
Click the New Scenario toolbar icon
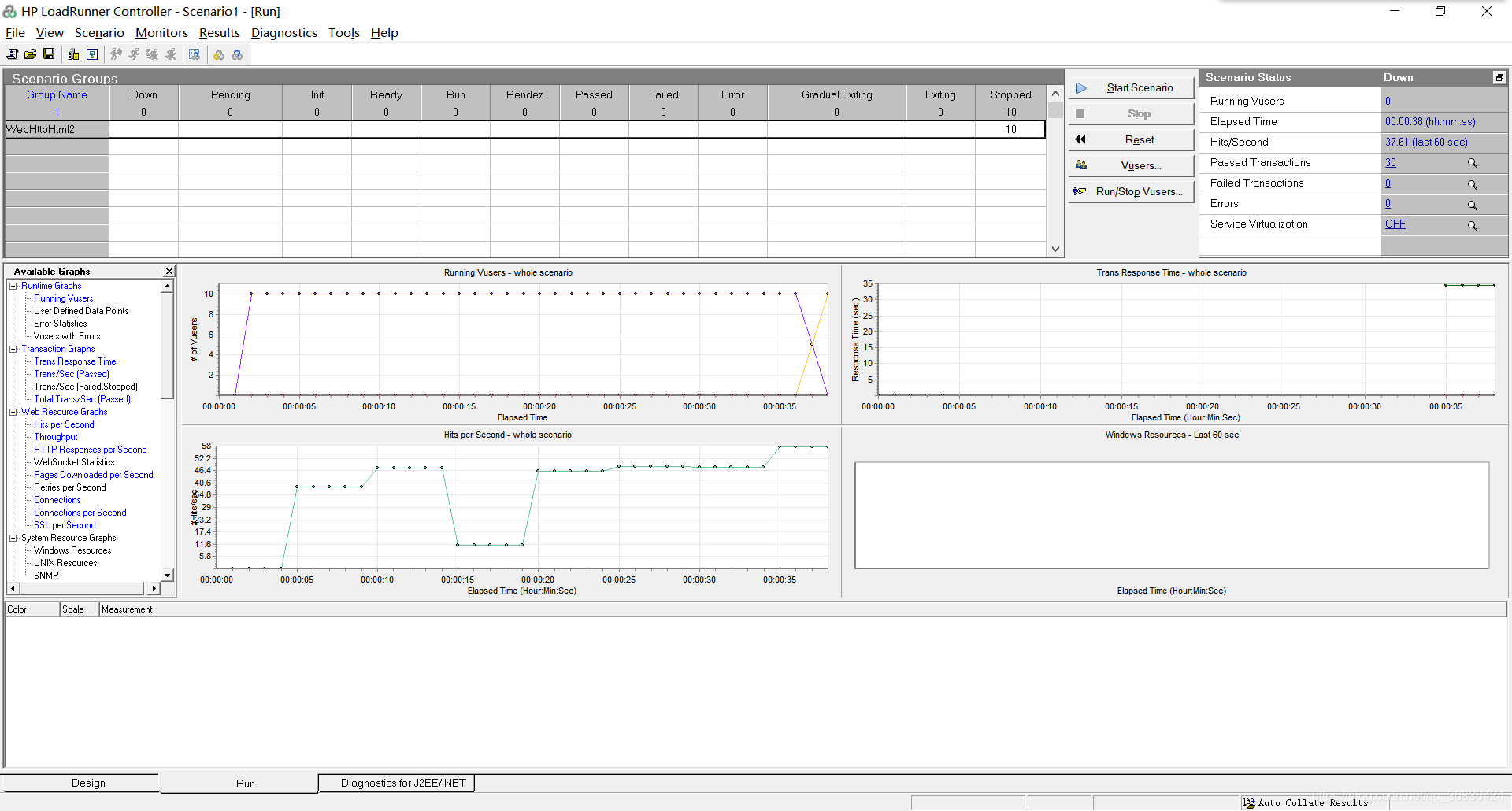click(12, 54)
